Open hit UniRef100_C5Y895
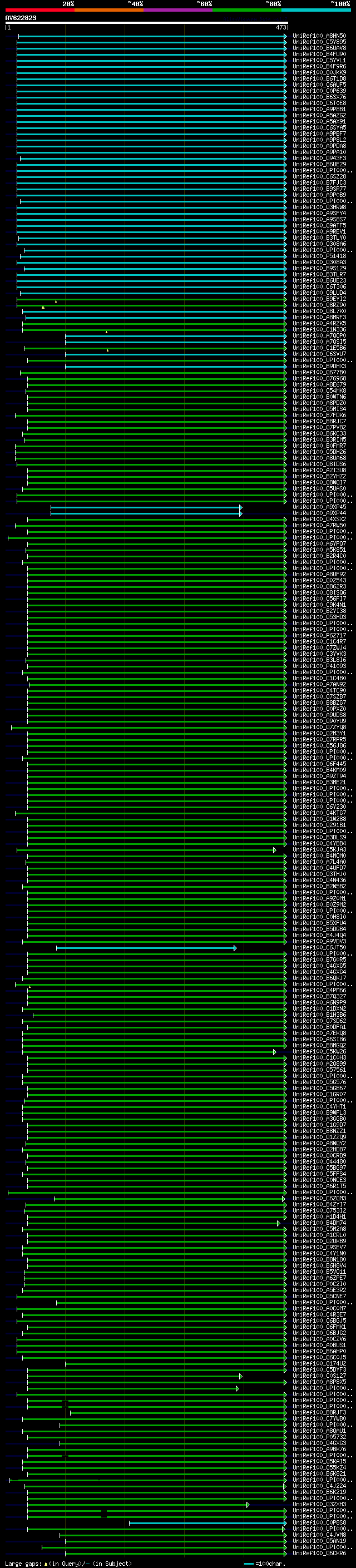The image size is (356, 1568). (x=319, y=42)
